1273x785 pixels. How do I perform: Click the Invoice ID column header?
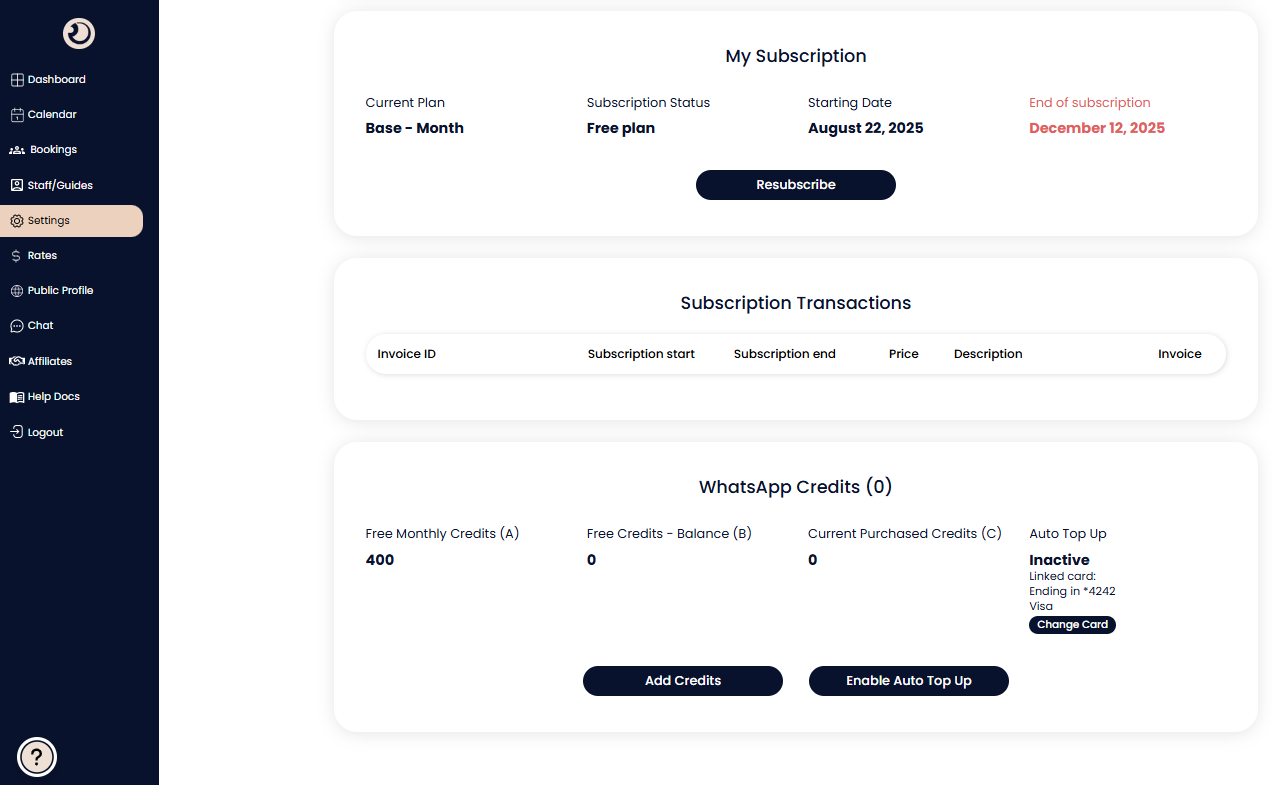406,354
